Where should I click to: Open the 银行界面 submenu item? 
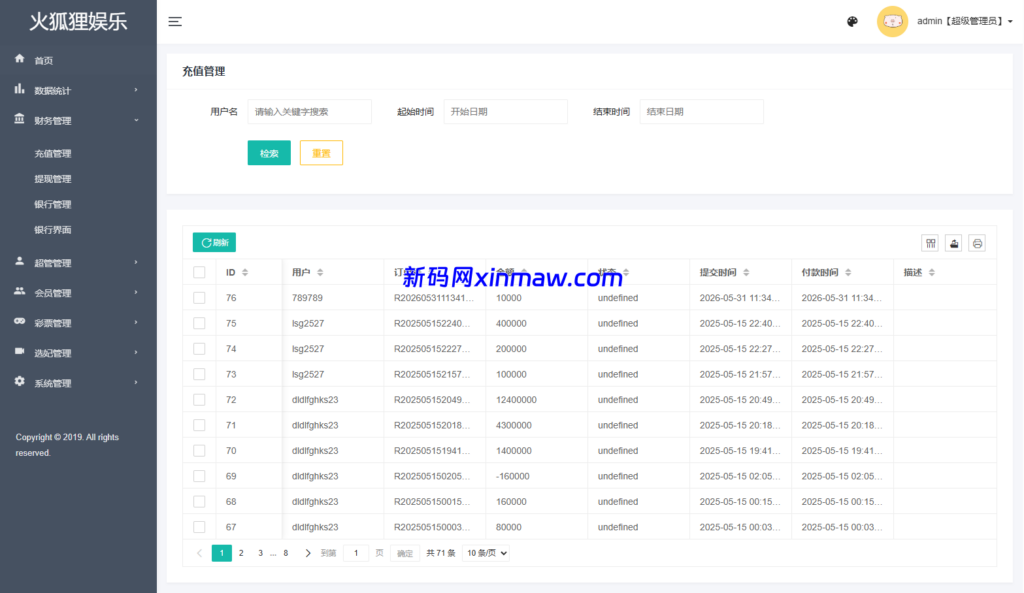[x=53, y=230]
